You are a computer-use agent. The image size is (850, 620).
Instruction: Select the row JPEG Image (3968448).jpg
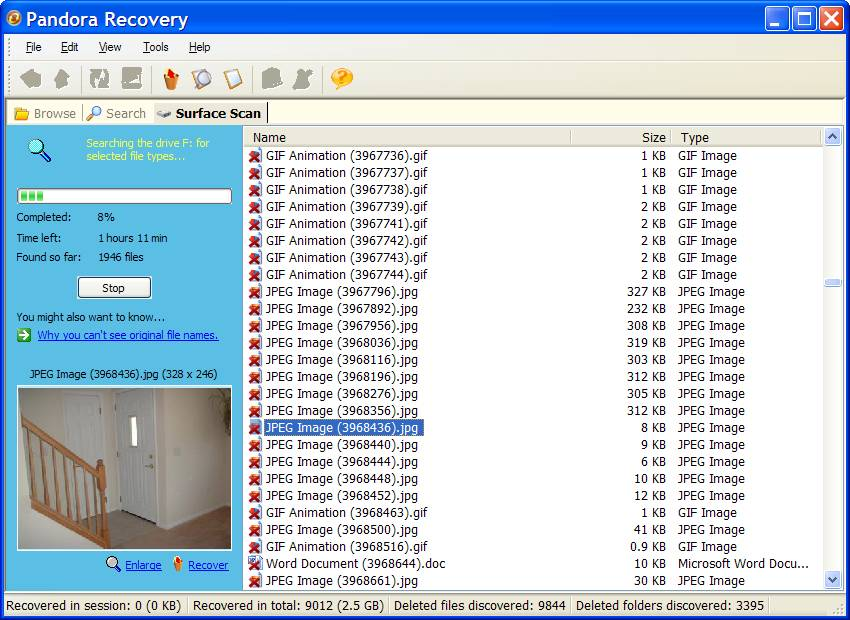tap(534, 479)
